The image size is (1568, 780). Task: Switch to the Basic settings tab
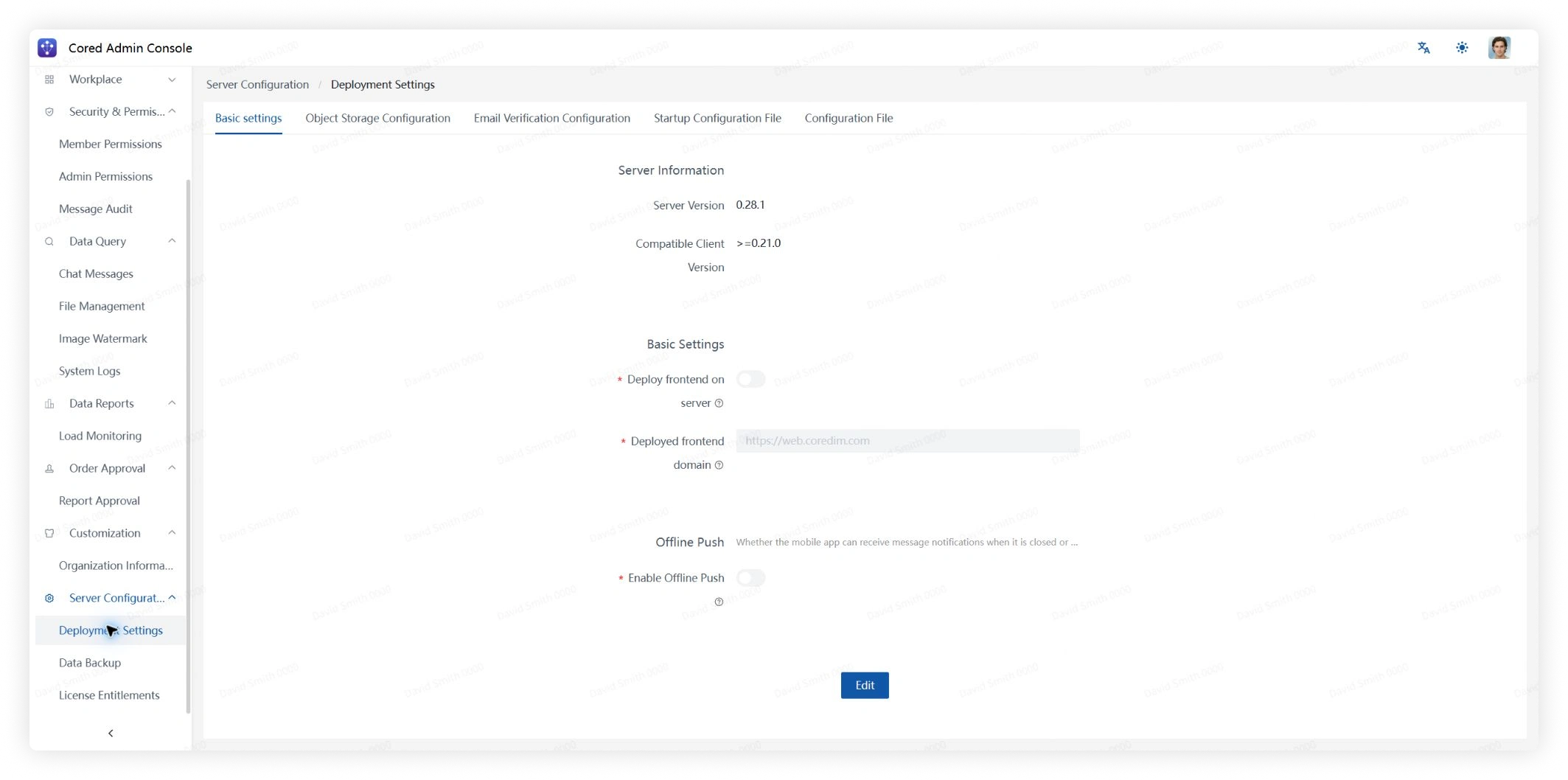(x=248, y=118)
